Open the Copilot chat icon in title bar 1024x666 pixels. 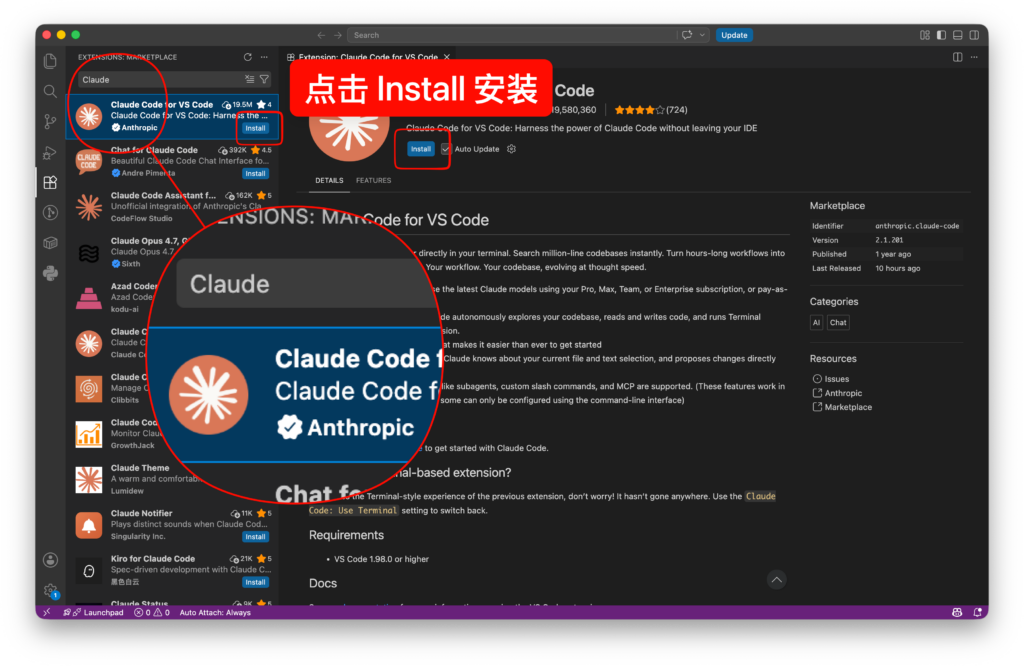(687, 35)
